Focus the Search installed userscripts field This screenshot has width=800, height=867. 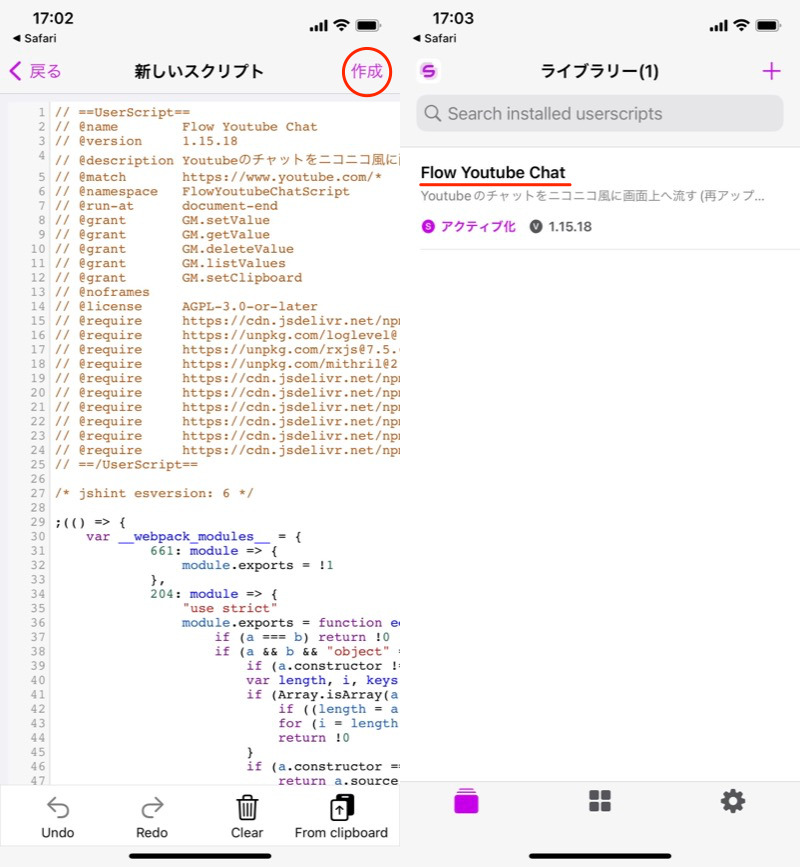[600, 113]
